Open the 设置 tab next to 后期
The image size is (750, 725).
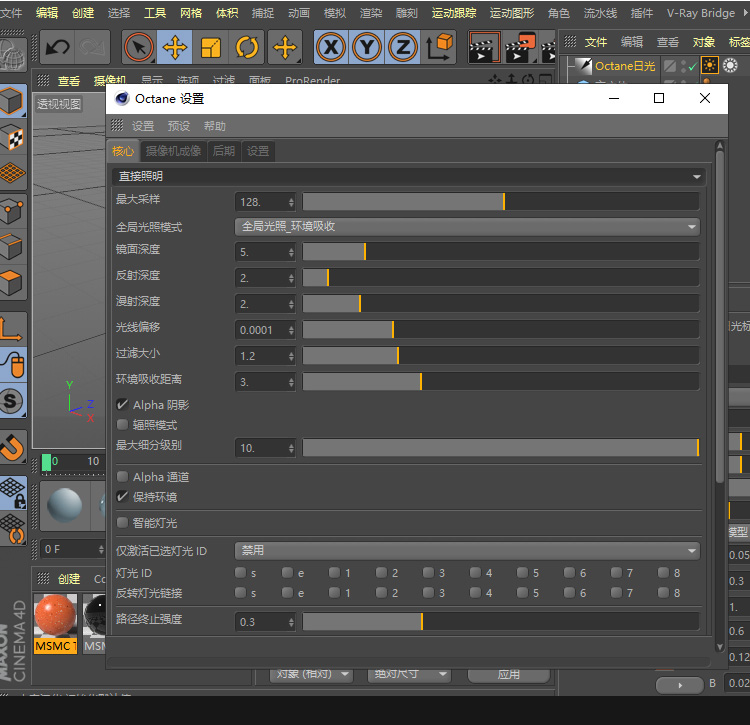[x=258, y=151]
